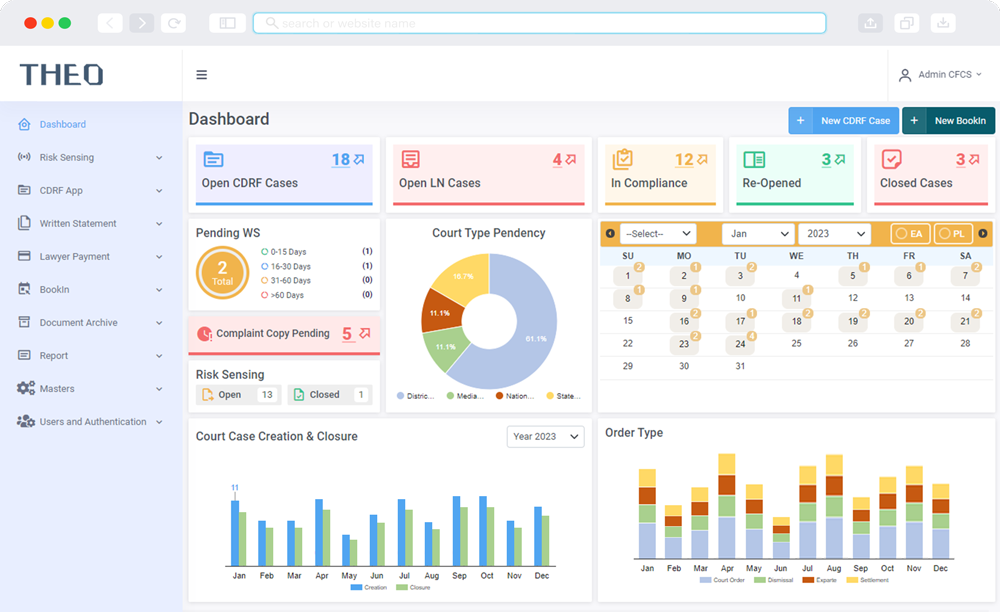Click the BookIn calendar icon
This screenshot has width=1000, height=612.
(x=24, y=289)
